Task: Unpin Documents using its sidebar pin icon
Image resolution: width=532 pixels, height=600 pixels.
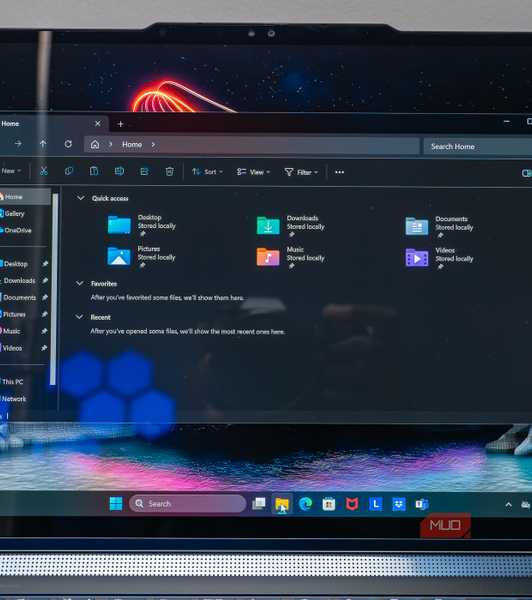Action: (x=44, y=297)
